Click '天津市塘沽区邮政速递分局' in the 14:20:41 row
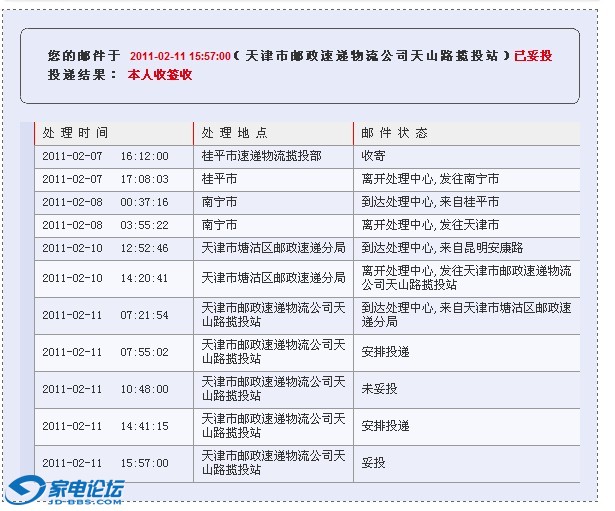The width and height of the screenshot is (615, 511). click(273, 278)
